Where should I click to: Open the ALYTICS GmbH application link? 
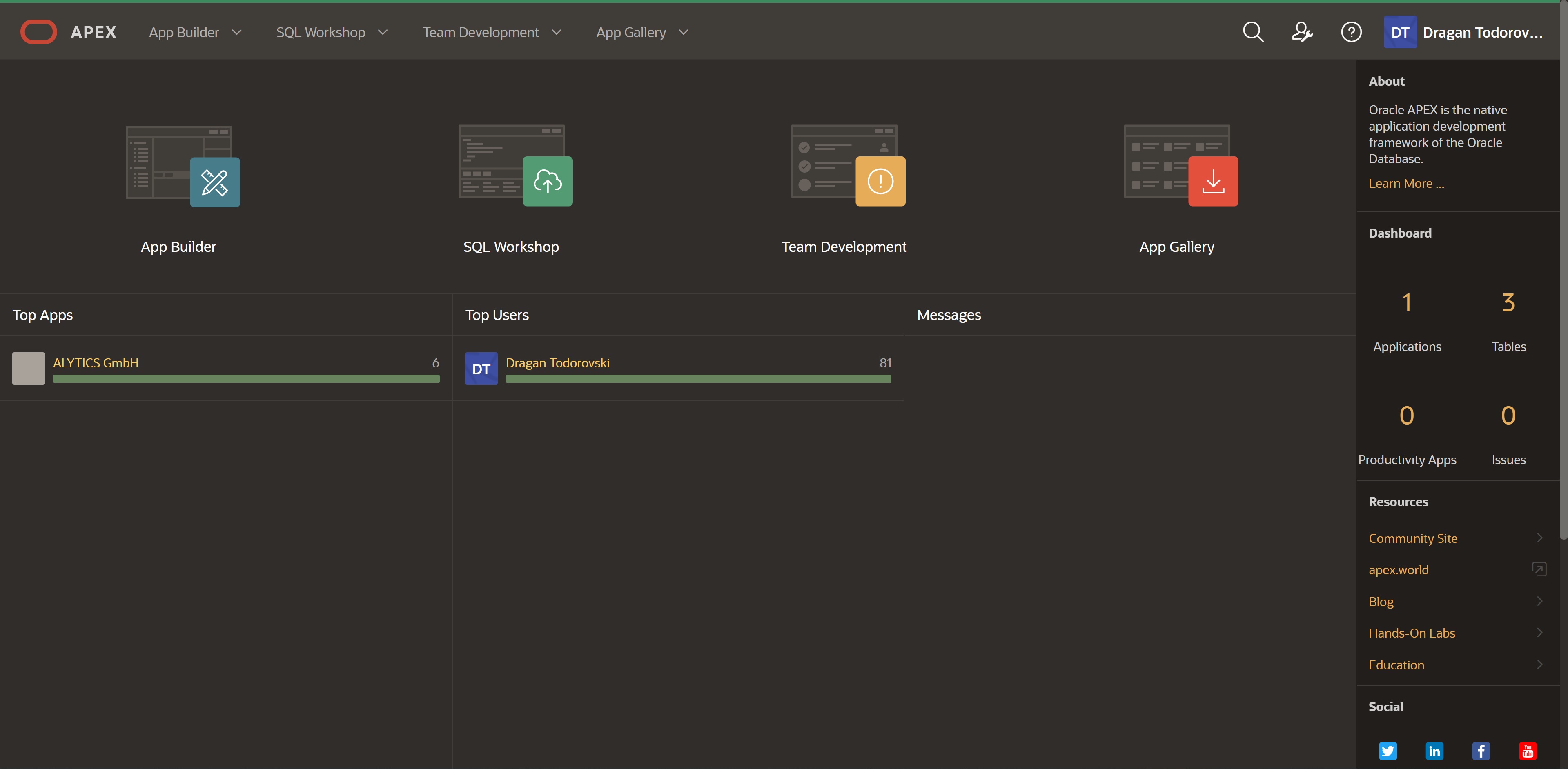pyautogui.click(x=96, y=362)
